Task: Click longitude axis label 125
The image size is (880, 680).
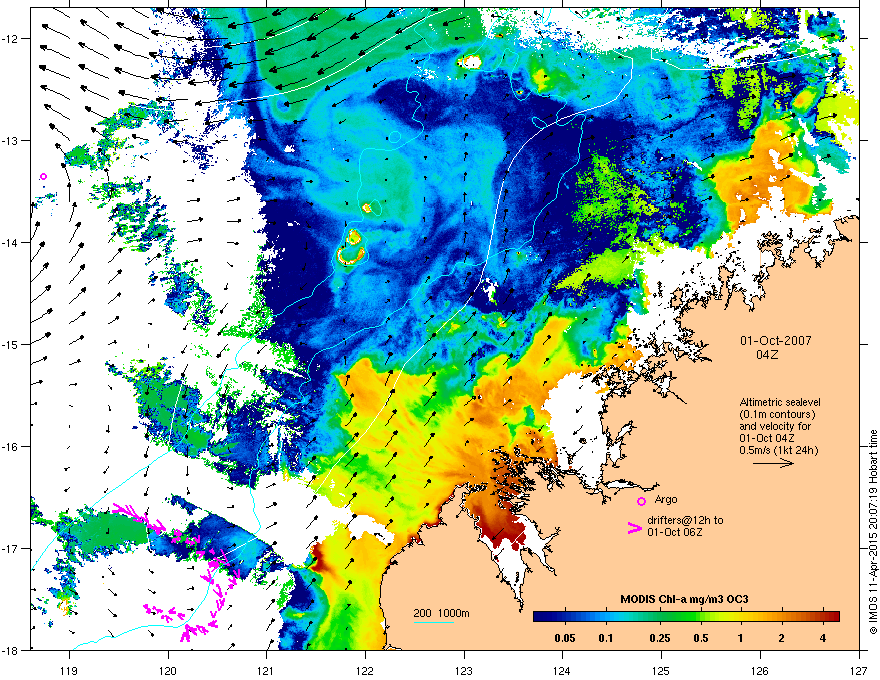Action: tap(661, 670)
